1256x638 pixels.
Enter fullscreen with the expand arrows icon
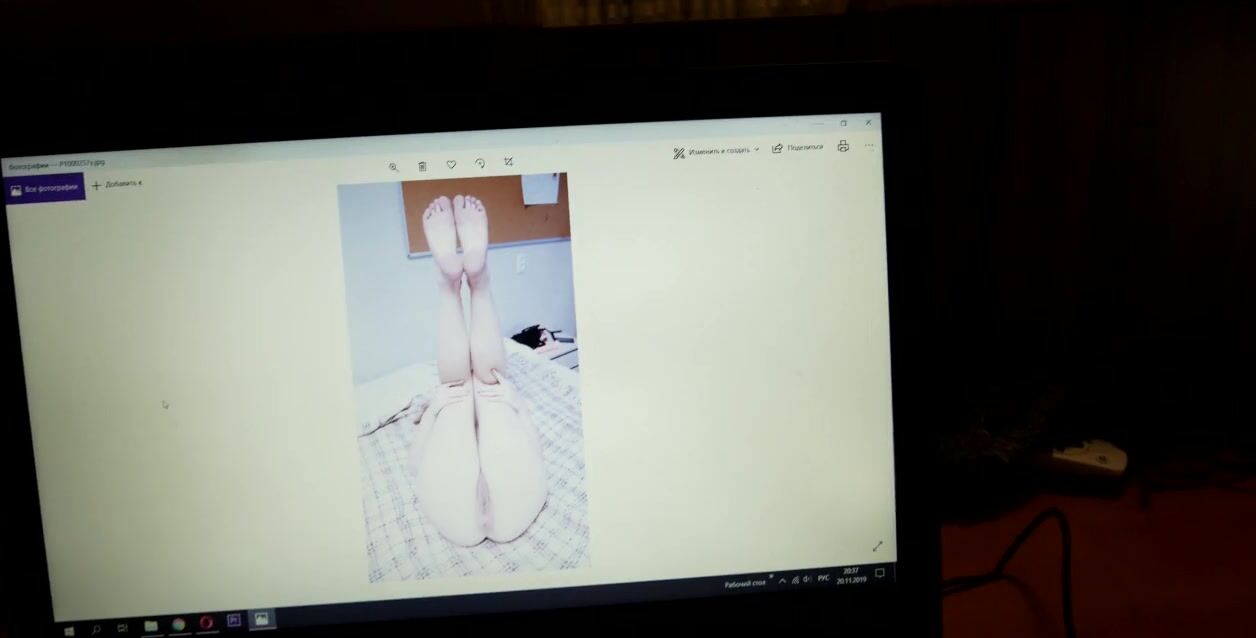coord(877,546)
